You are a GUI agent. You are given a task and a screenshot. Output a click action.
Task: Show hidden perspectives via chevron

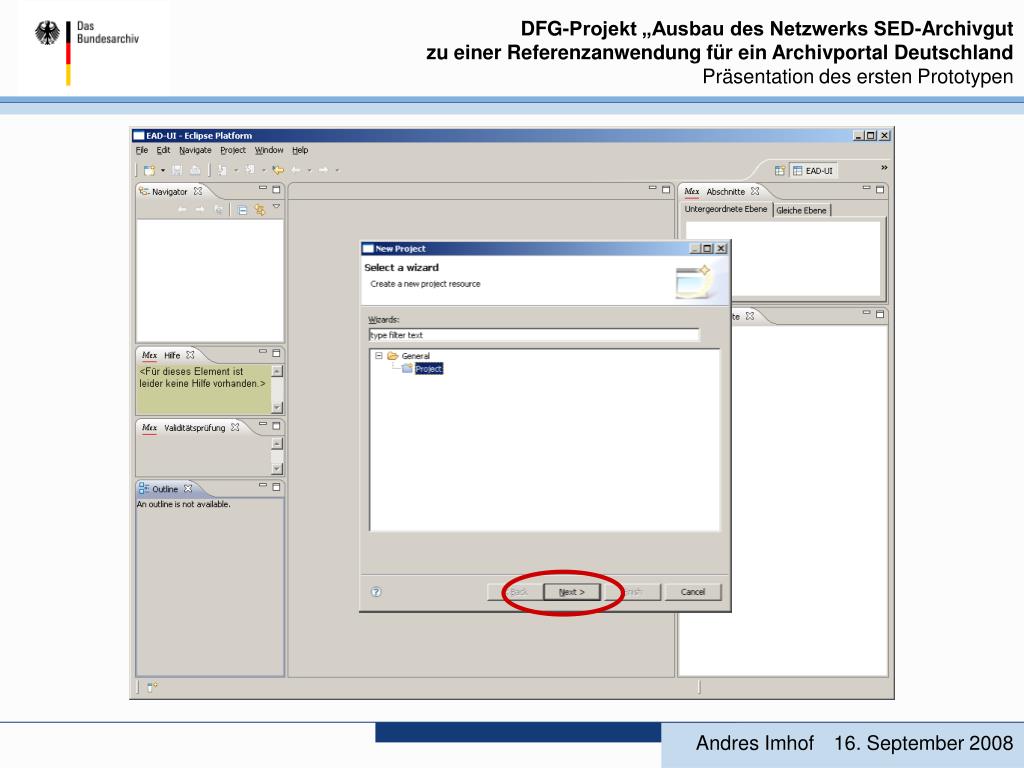[884, 168]
